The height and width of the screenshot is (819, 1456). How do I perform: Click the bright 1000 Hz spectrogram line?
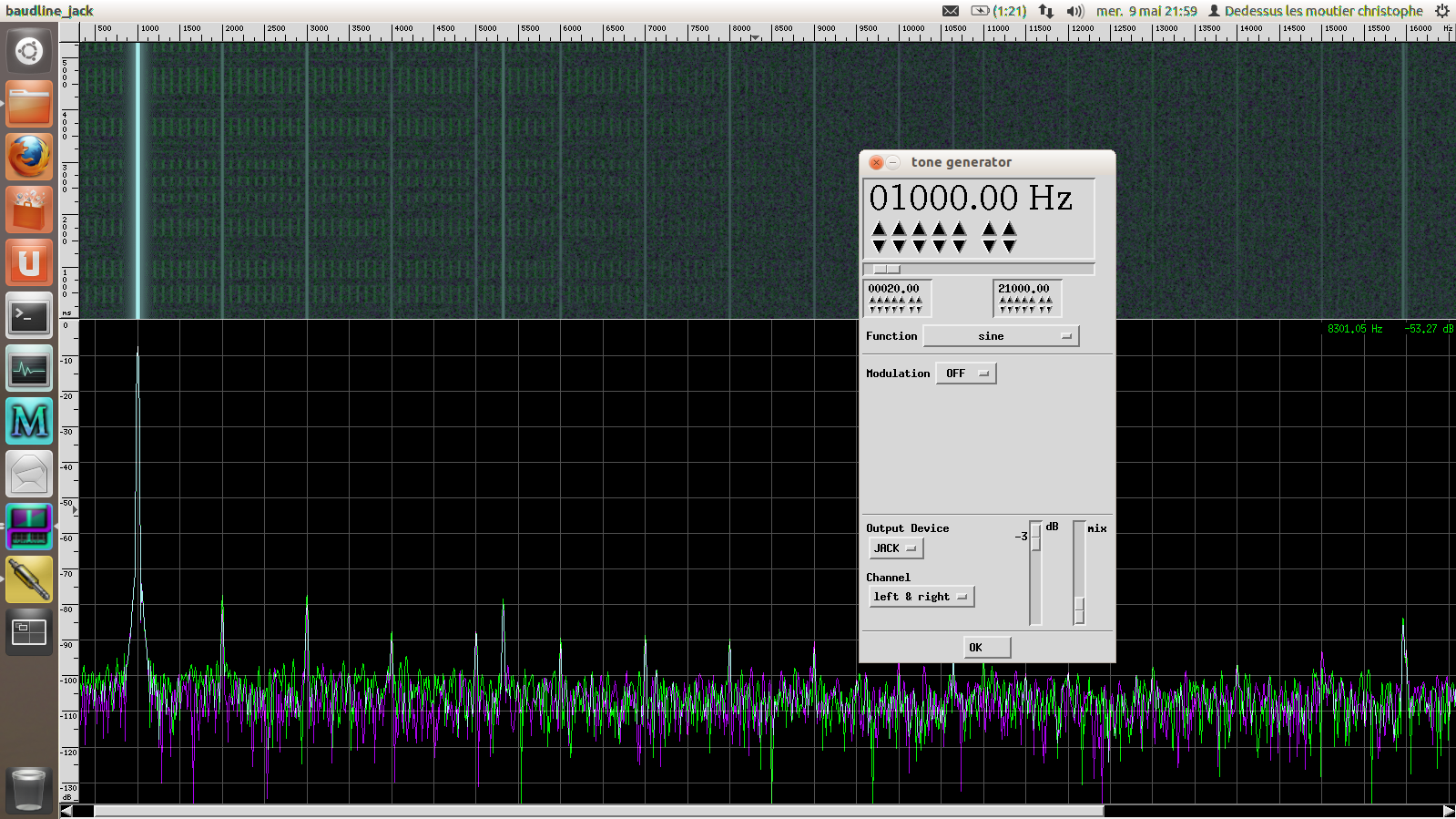pyautogui.click(x=137, y=179)
